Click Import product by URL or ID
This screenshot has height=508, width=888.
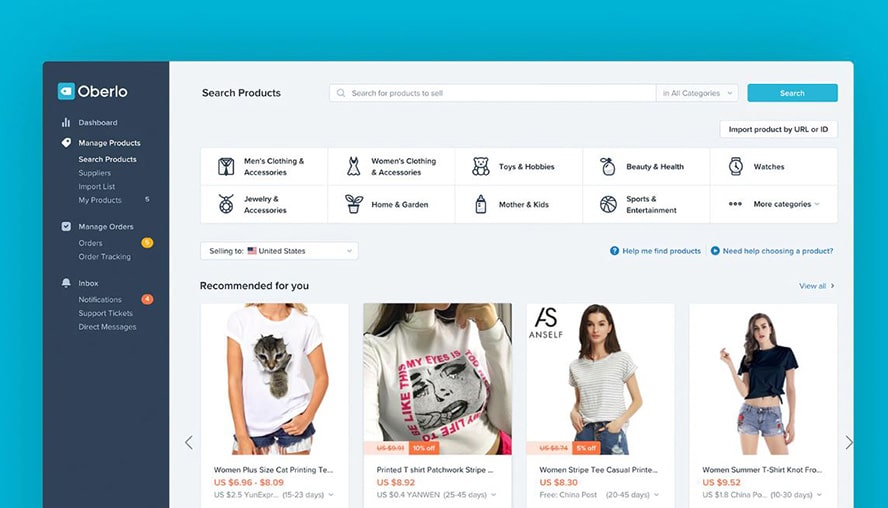pyautogui.click(x=778, y=129)
